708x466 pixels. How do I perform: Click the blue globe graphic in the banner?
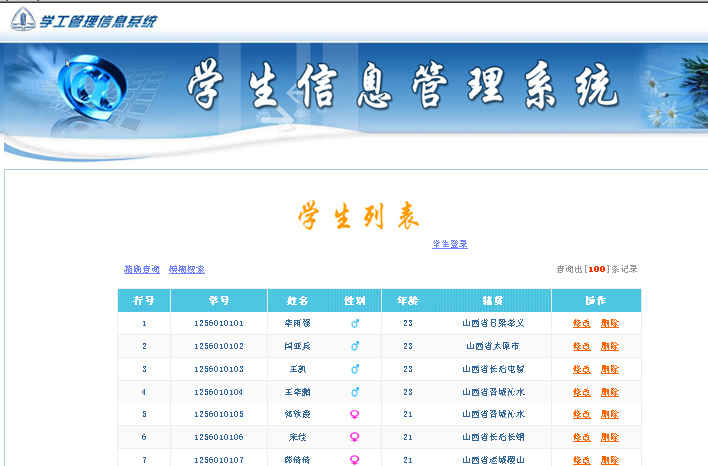[x=90, y=92]
